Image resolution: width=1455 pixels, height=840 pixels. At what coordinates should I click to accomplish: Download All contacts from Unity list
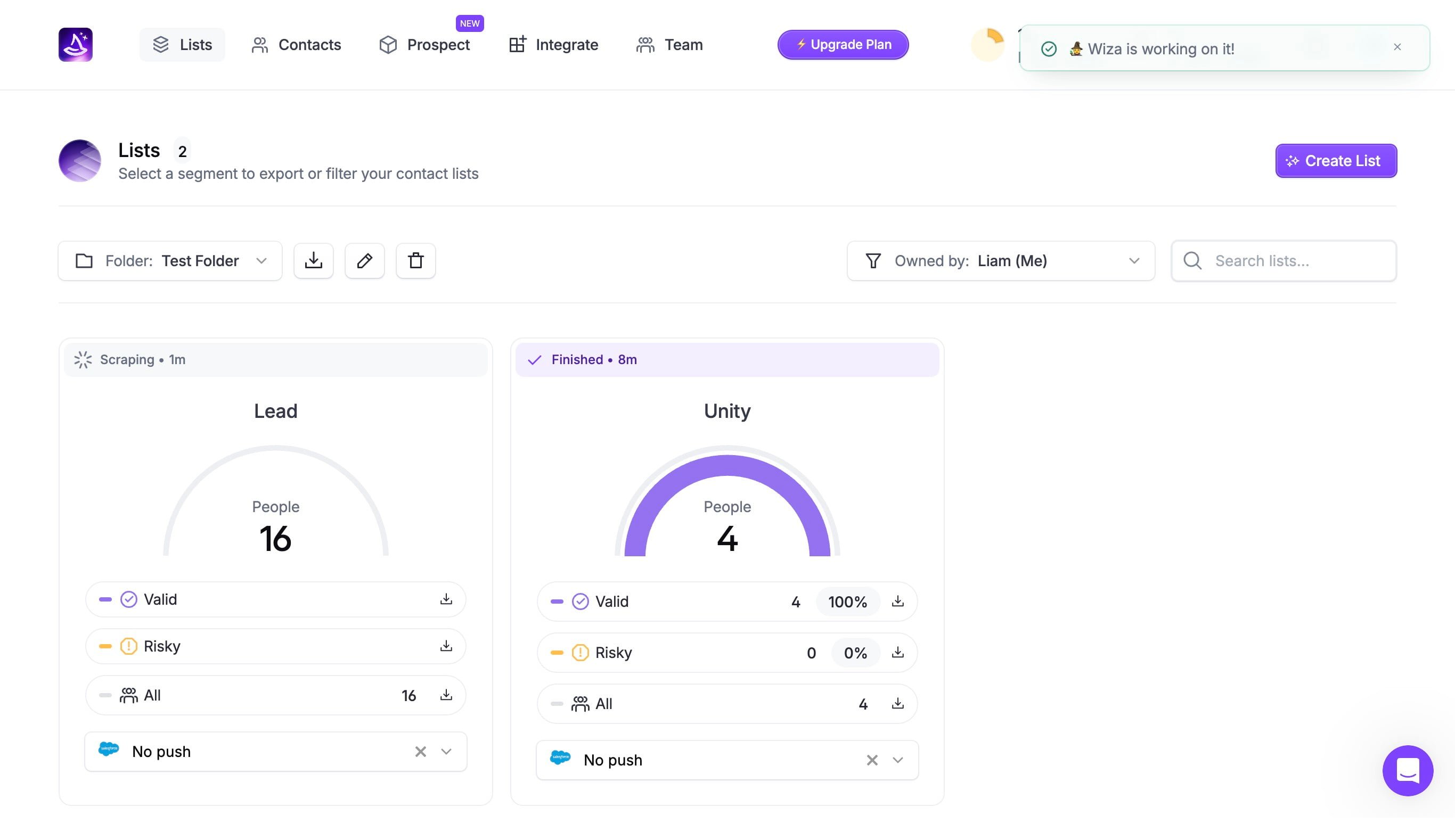pyautogui.click(x=897, y=703)
